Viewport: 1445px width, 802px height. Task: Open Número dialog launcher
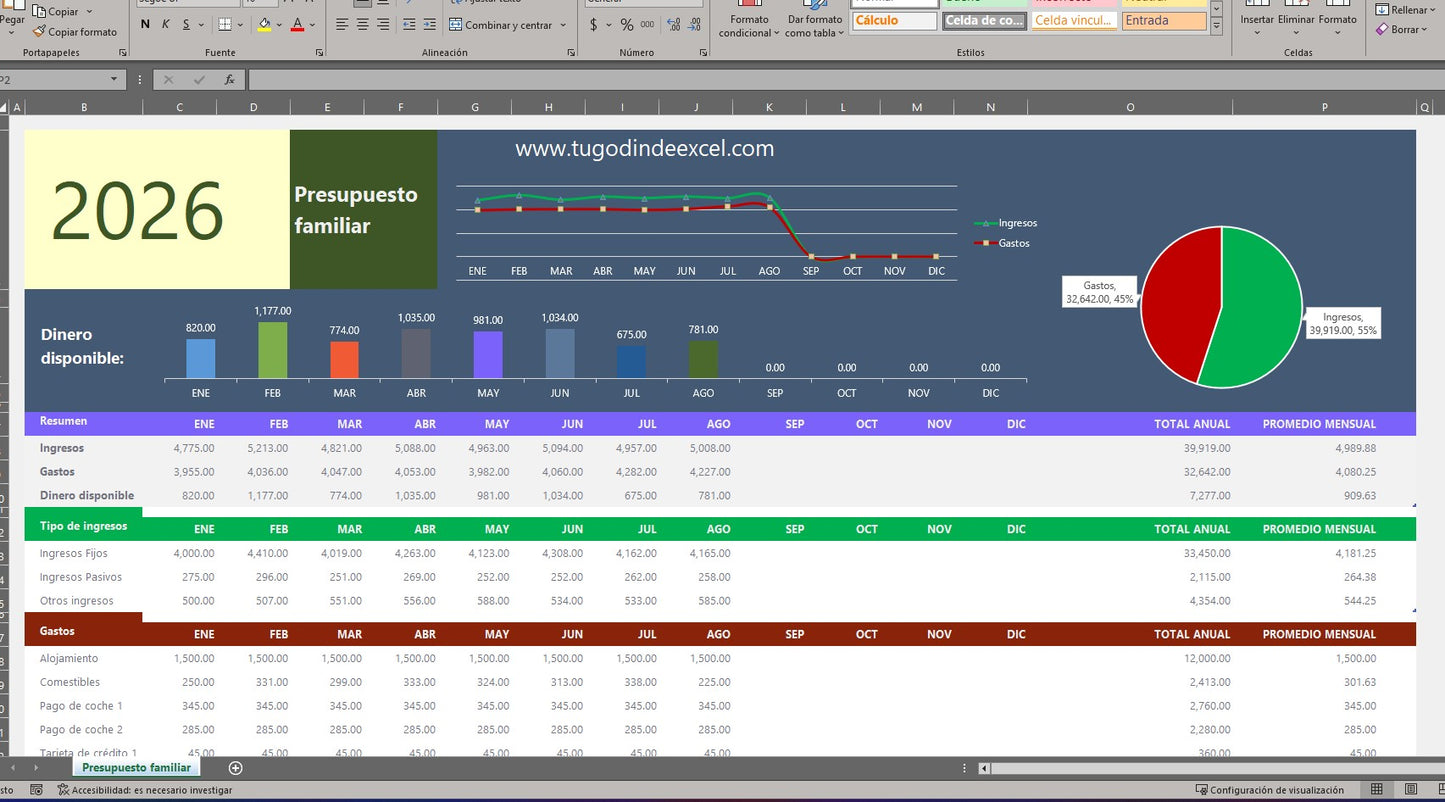703,53
